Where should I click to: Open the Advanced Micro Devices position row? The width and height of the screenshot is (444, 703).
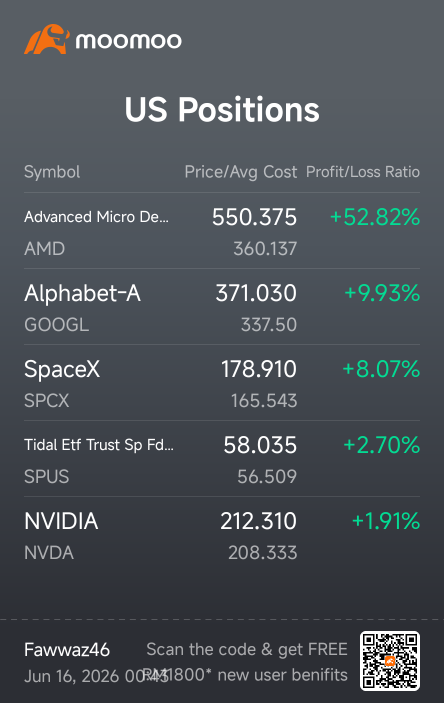(x=222, y=231)
